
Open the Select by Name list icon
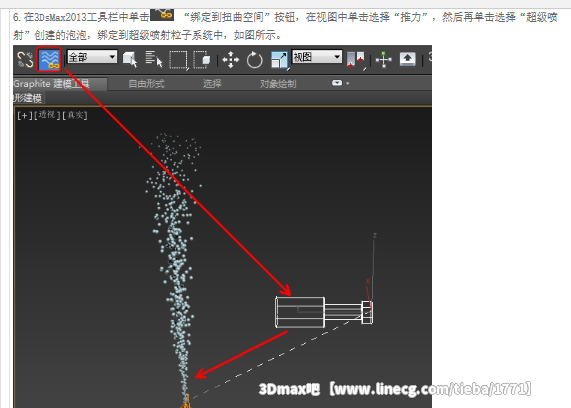click(x=154, y=59)
